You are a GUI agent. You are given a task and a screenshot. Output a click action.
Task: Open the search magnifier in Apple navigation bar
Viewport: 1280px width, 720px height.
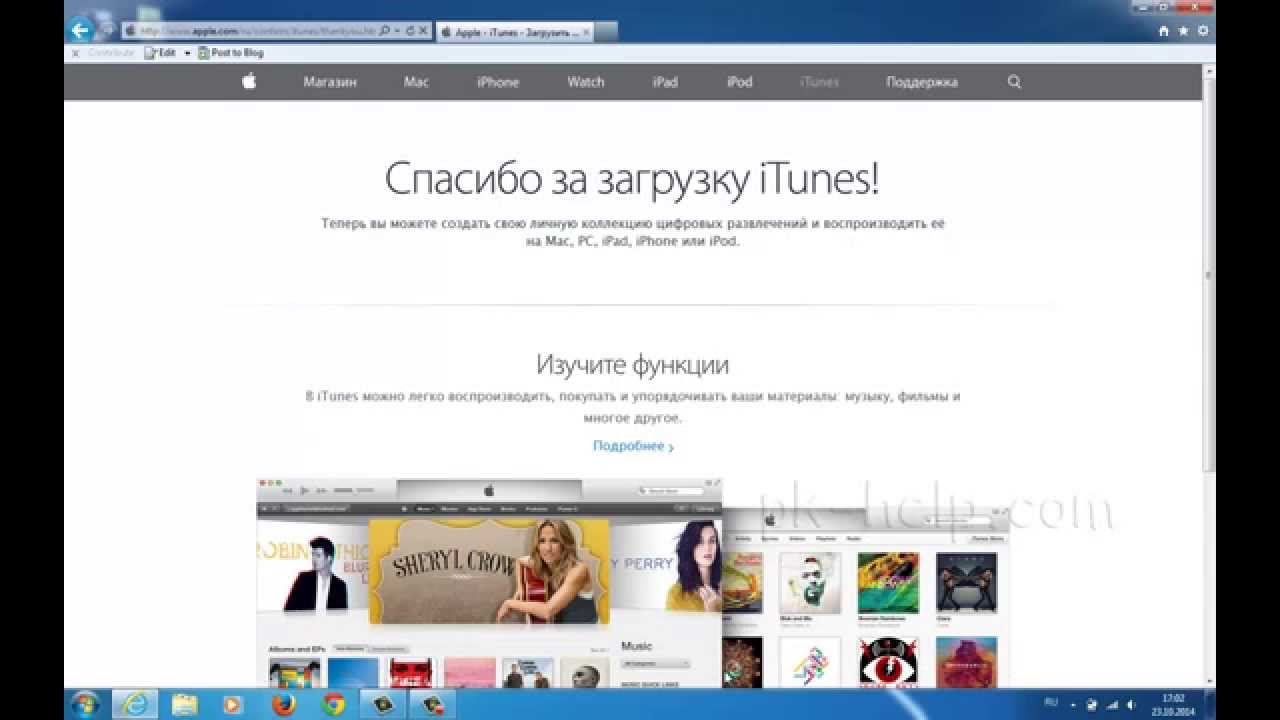[1014, 82]
